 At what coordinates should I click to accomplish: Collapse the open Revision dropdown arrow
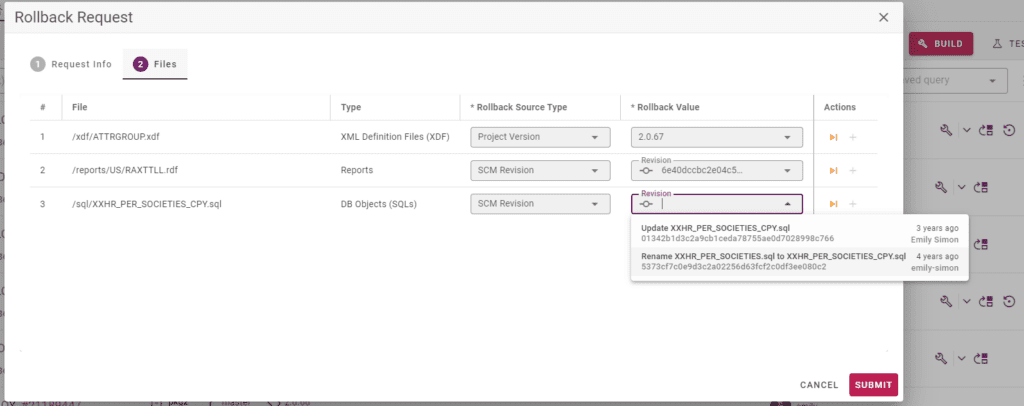click(x=788, y=204)
